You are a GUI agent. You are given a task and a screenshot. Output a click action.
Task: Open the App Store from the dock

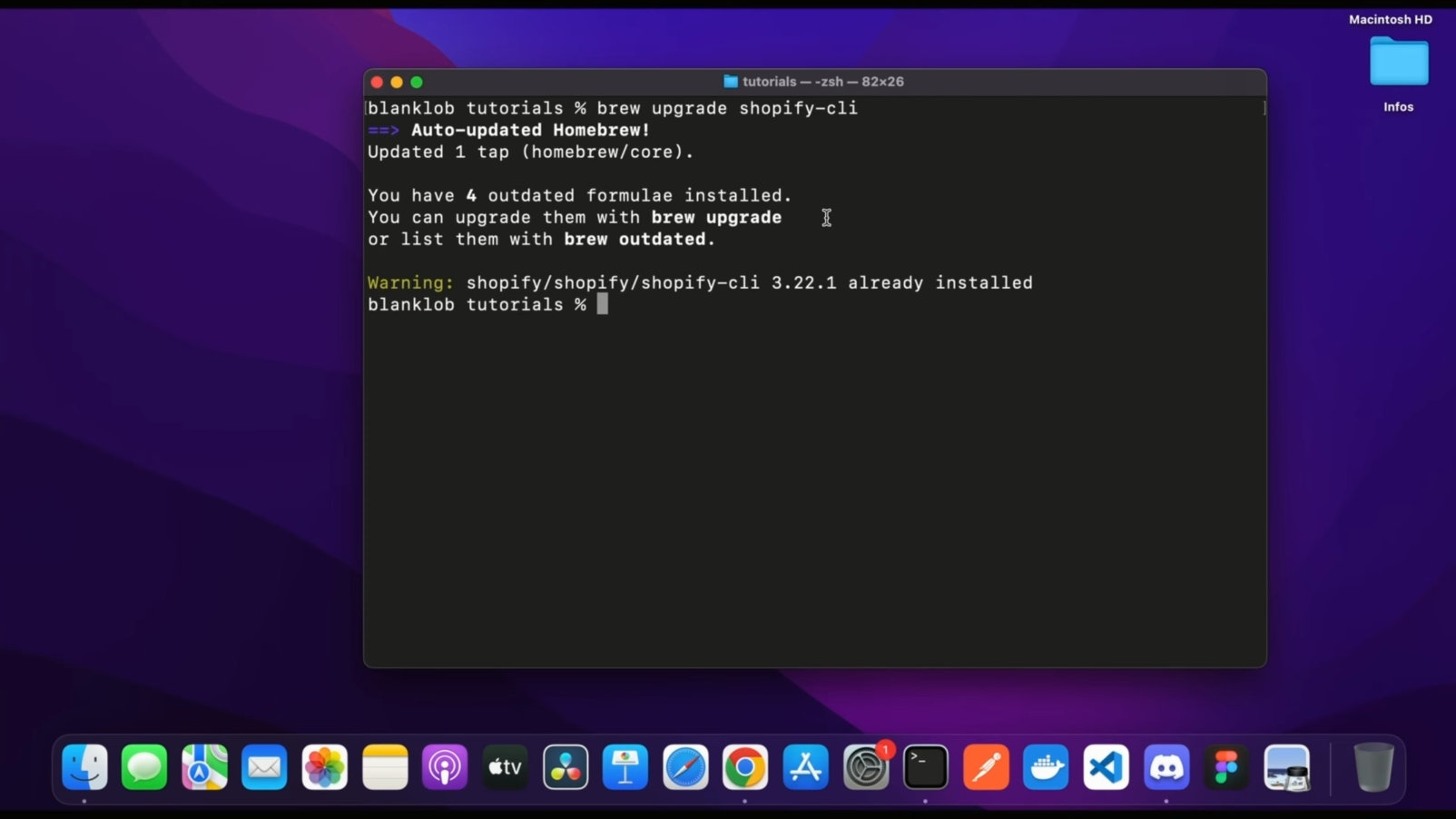pos(805,767)
